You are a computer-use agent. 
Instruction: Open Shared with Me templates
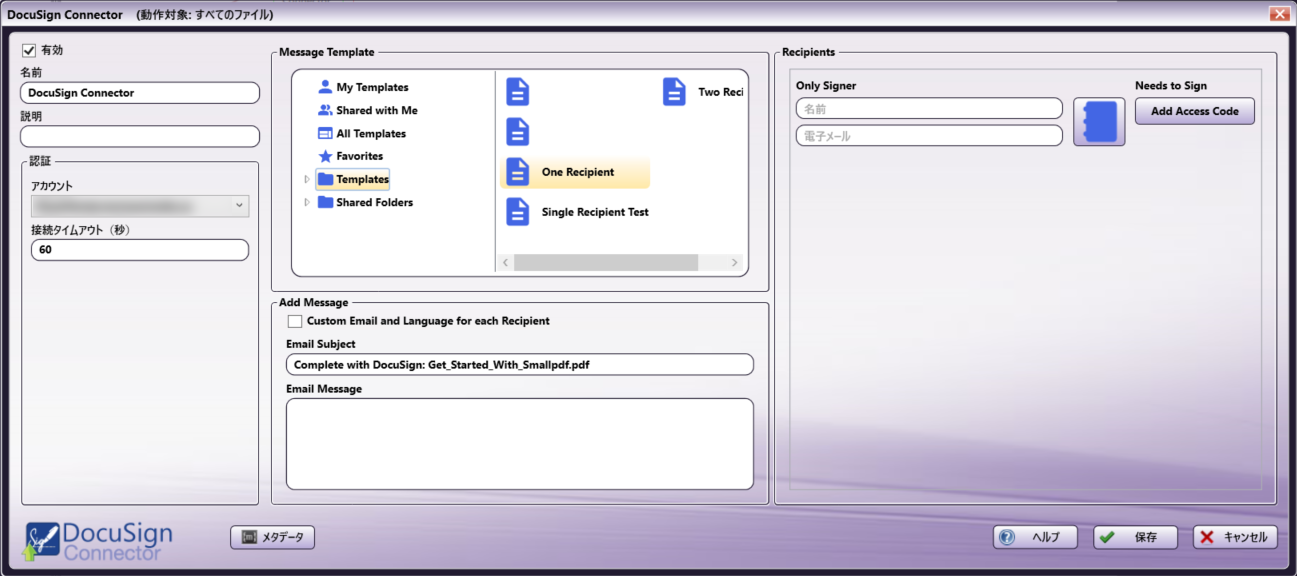[367, 110]
